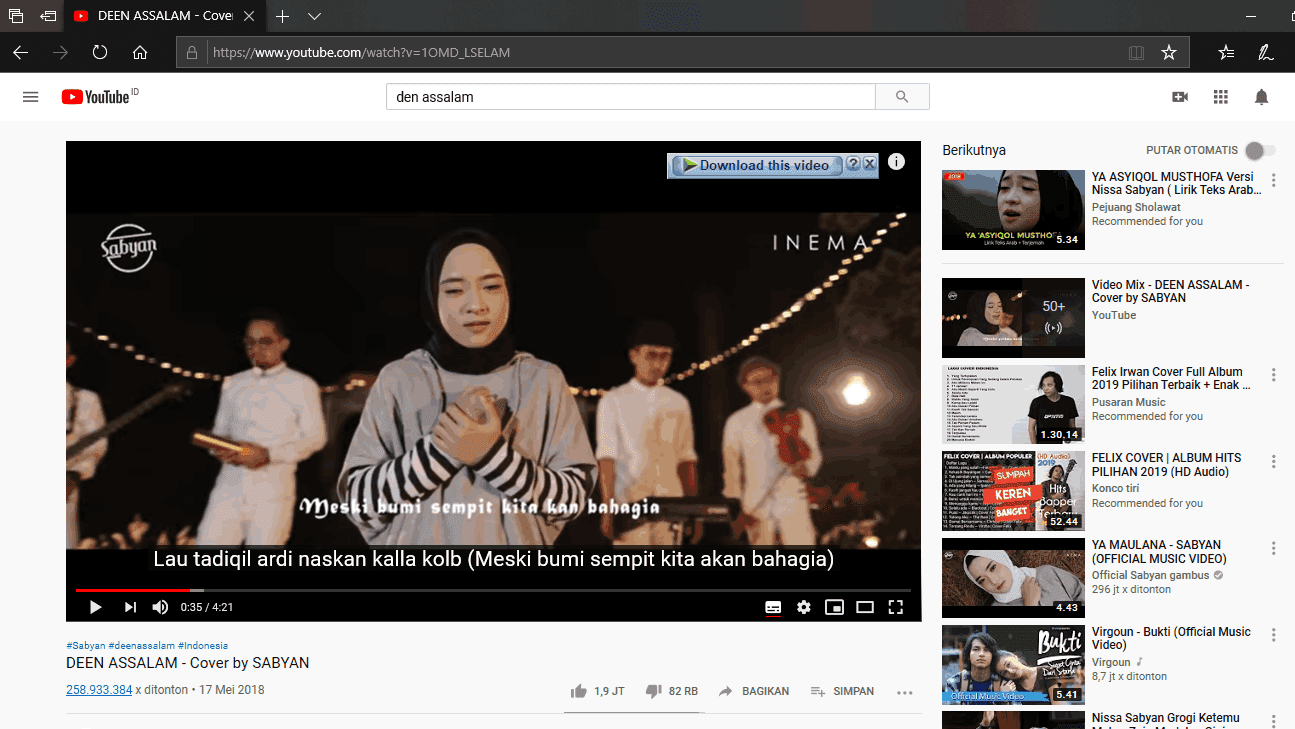This screenshot has height=729, width=1295.
Task: Click the YouTube search input field
Action: (x=631, y=97)
